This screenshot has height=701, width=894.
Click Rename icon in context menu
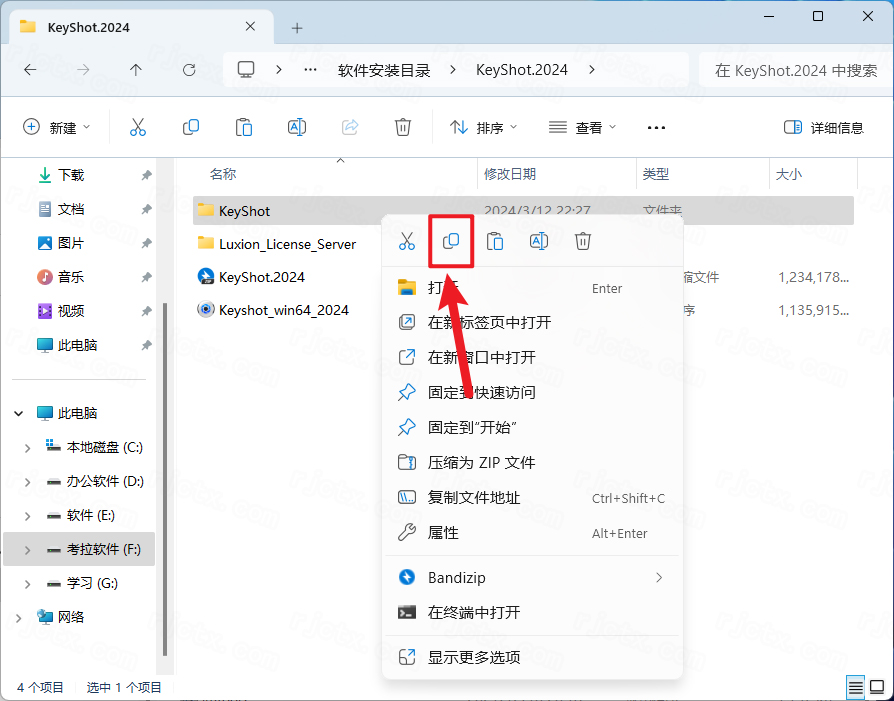click(539, 241)
